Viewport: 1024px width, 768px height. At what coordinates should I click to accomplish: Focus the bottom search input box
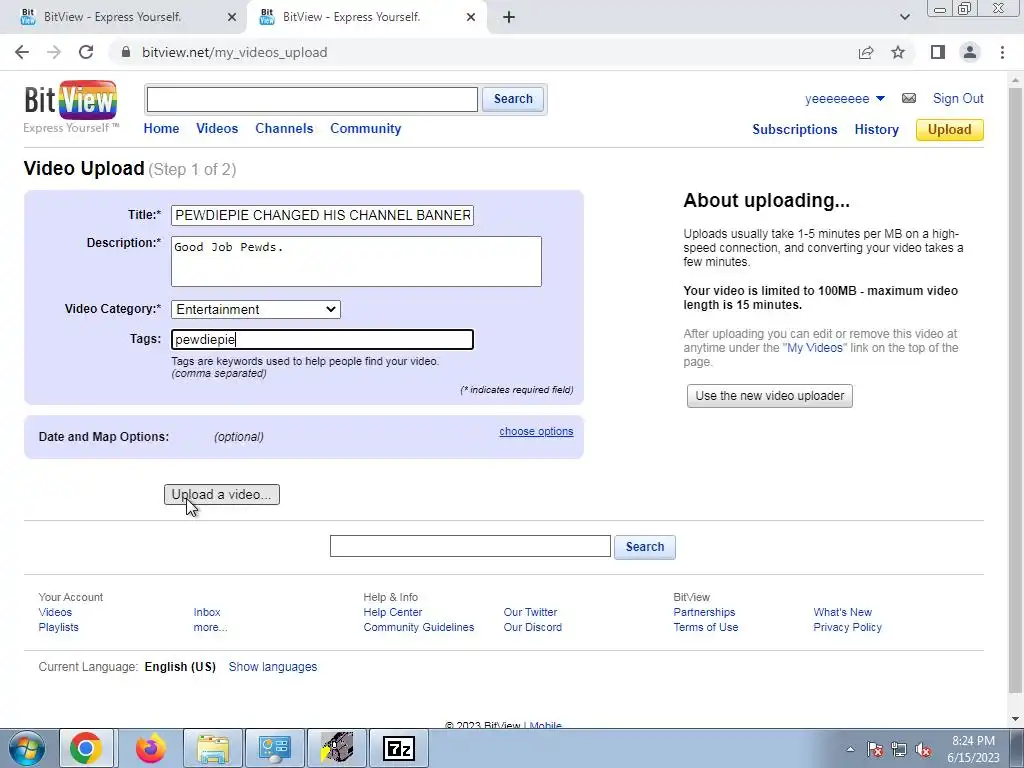tap(470, 546)
